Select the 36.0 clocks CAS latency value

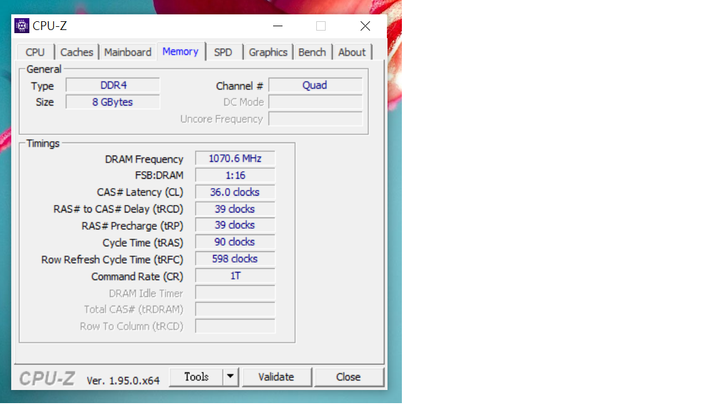pos(235,192)
